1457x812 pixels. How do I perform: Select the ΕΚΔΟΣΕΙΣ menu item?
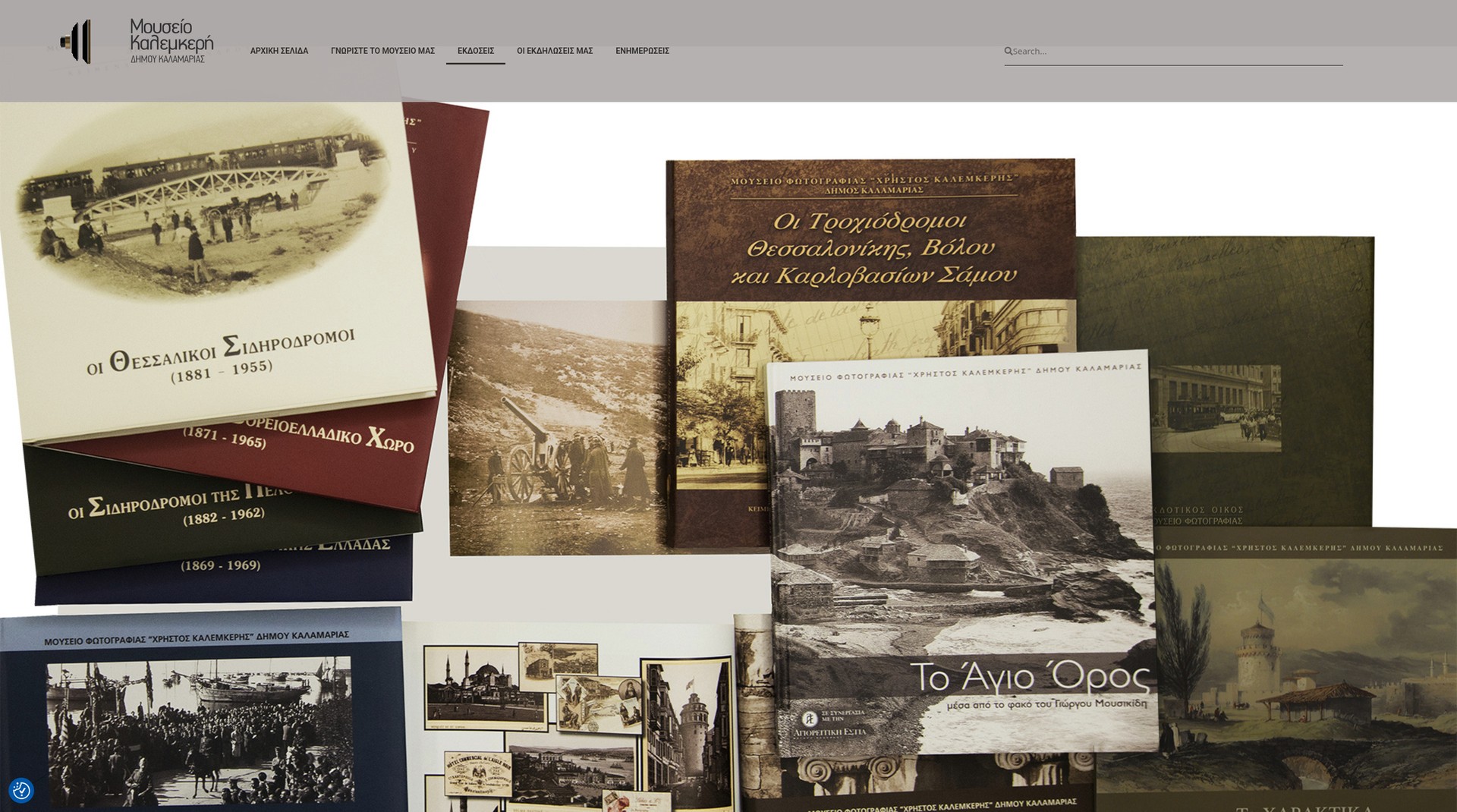[x=476, y=51]
